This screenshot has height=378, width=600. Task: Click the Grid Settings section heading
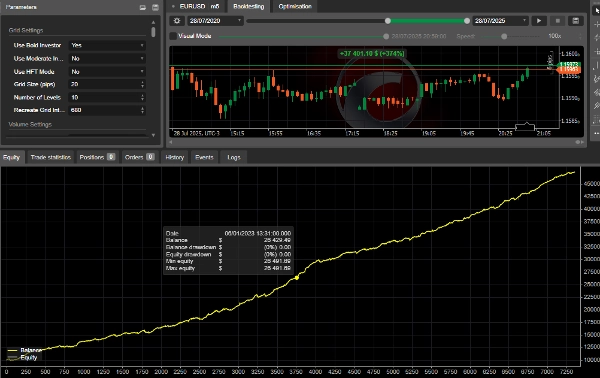click(26, 30)
